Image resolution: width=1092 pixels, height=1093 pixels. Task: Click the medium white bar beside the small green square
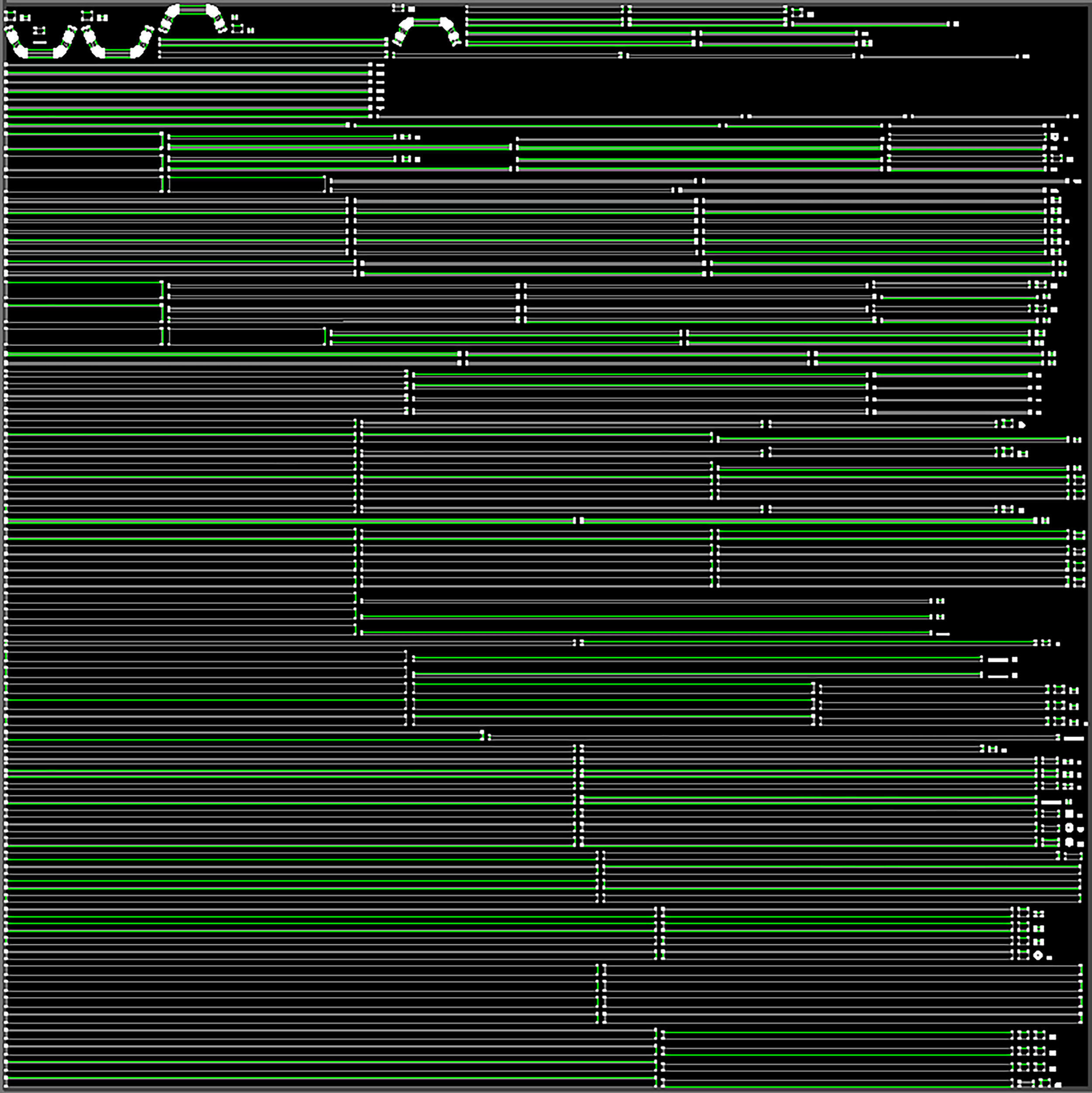click(1051, 802)
